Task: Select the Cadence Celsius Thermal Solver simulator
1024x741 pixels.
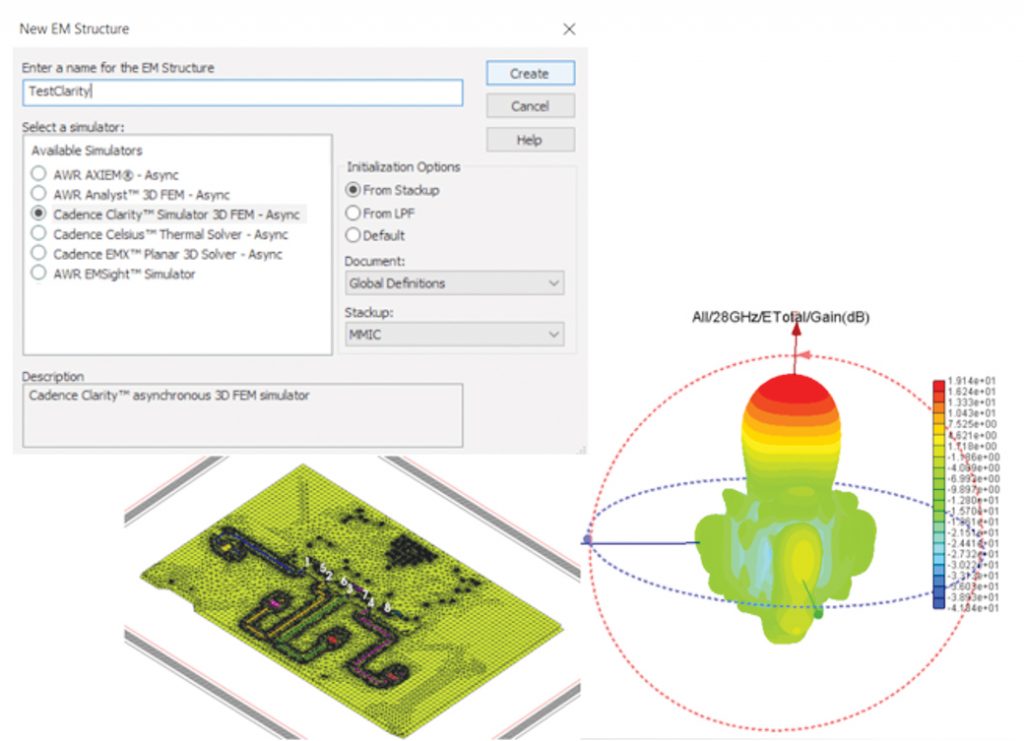Action: coord(40,233)
